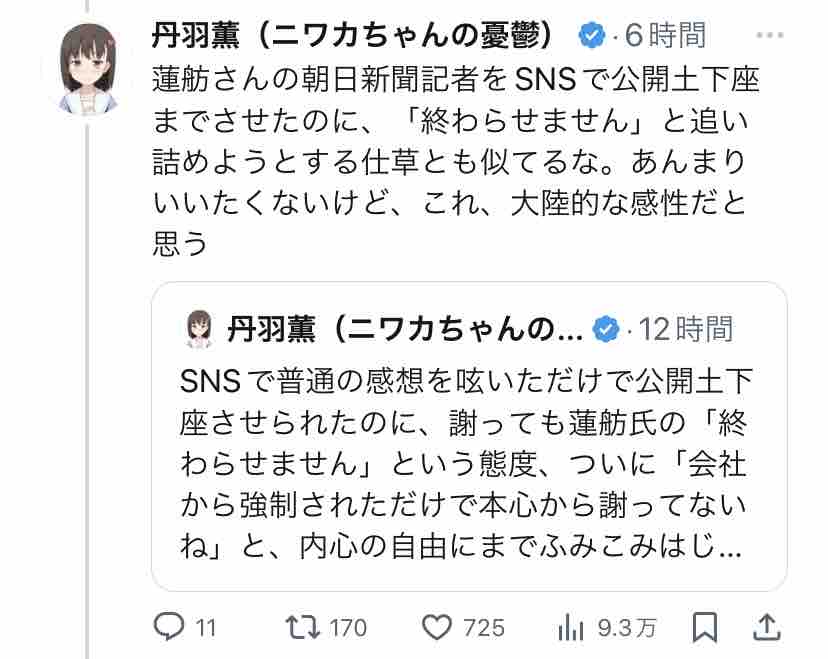Open view analytics bar chart icon

pyautogui.click(x=570, y=627)
